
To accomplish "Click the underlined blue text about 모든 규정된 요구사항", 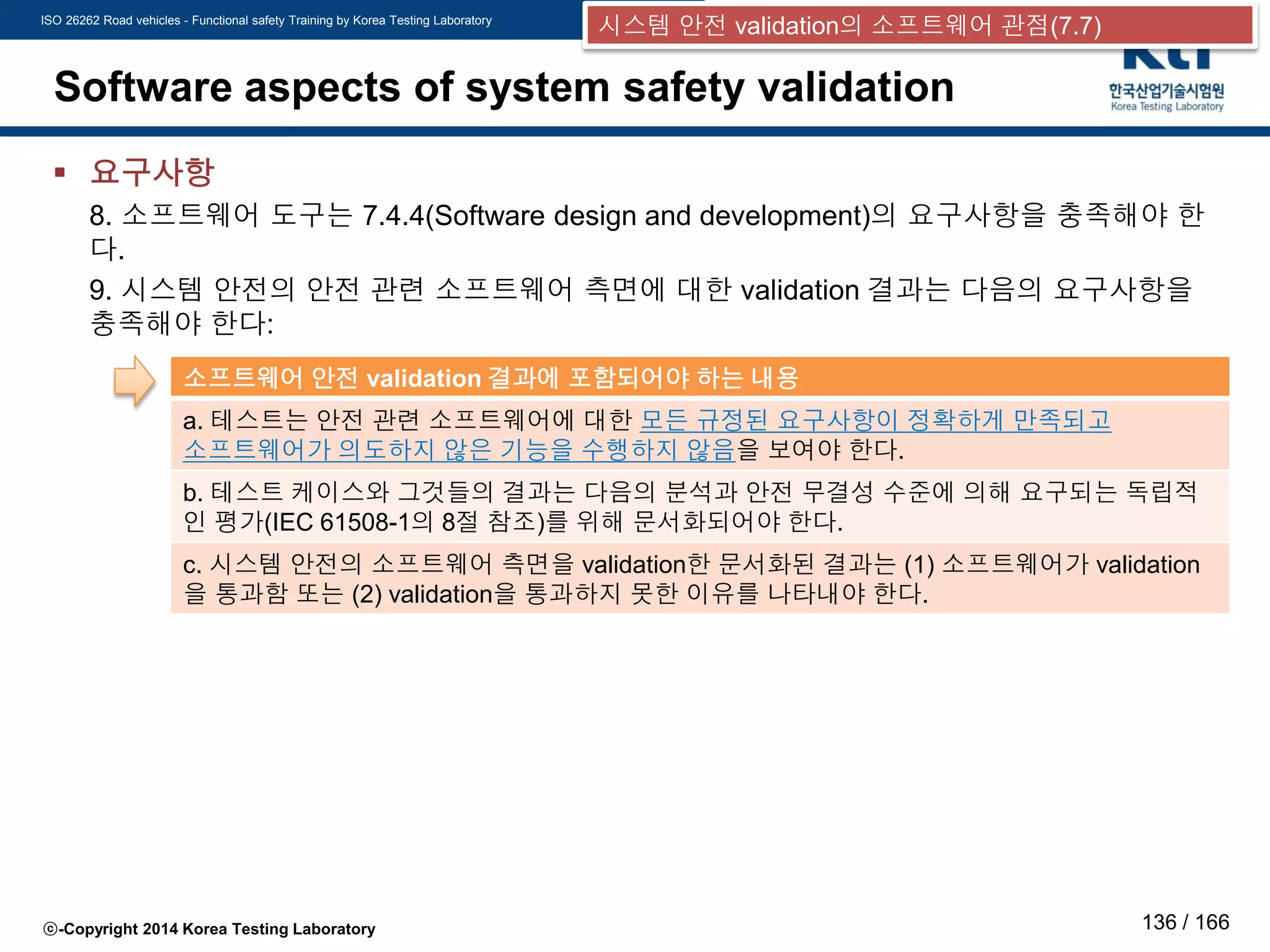I will (x=875, y=420).
